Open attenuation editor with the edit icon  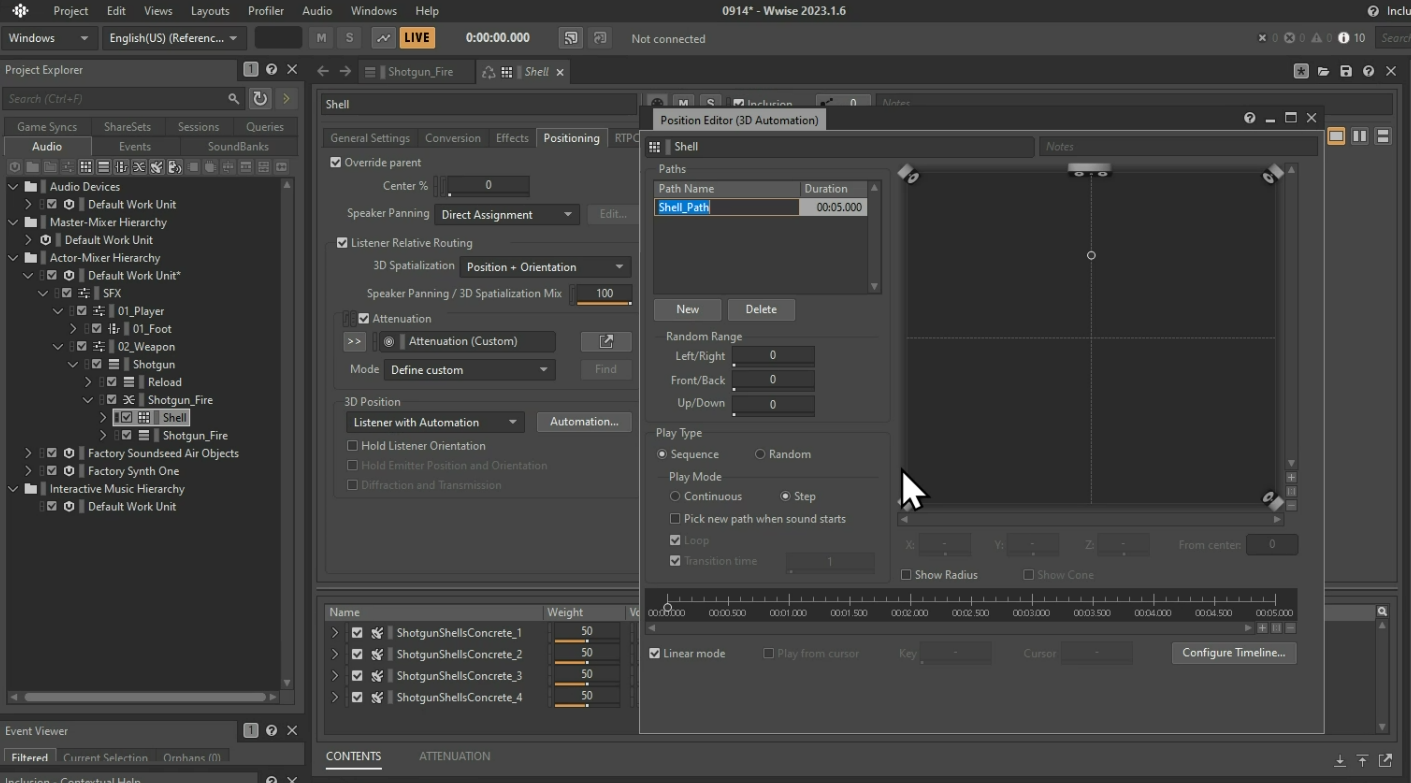pyautogui.click(x=606, y=341)
